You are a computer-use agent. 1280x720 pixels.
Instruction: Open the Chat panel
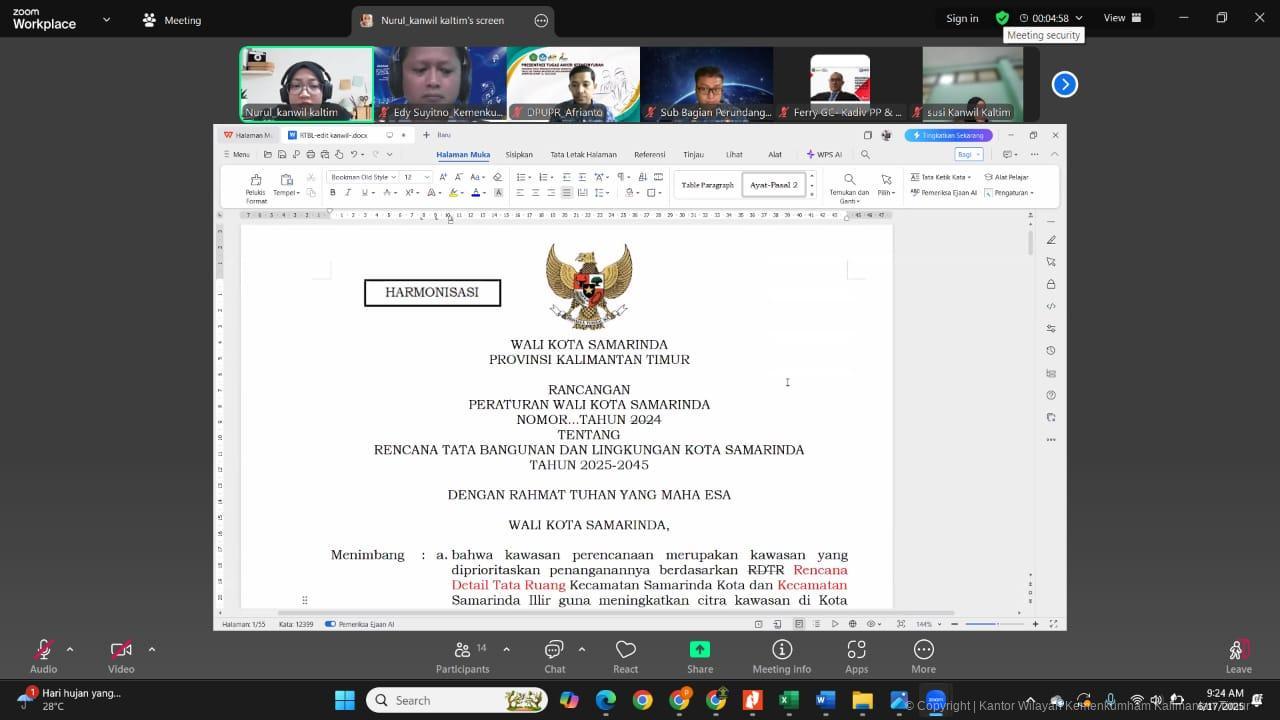click(x=554, y=650)
